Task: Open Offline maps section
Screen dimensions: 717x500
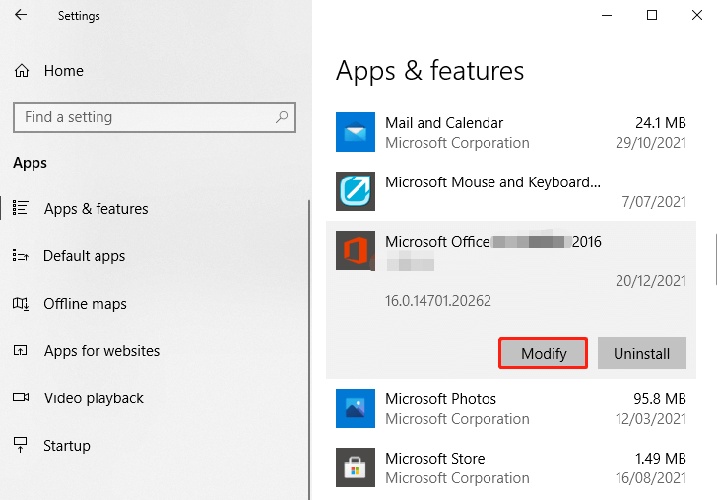Action: (85, 304)
